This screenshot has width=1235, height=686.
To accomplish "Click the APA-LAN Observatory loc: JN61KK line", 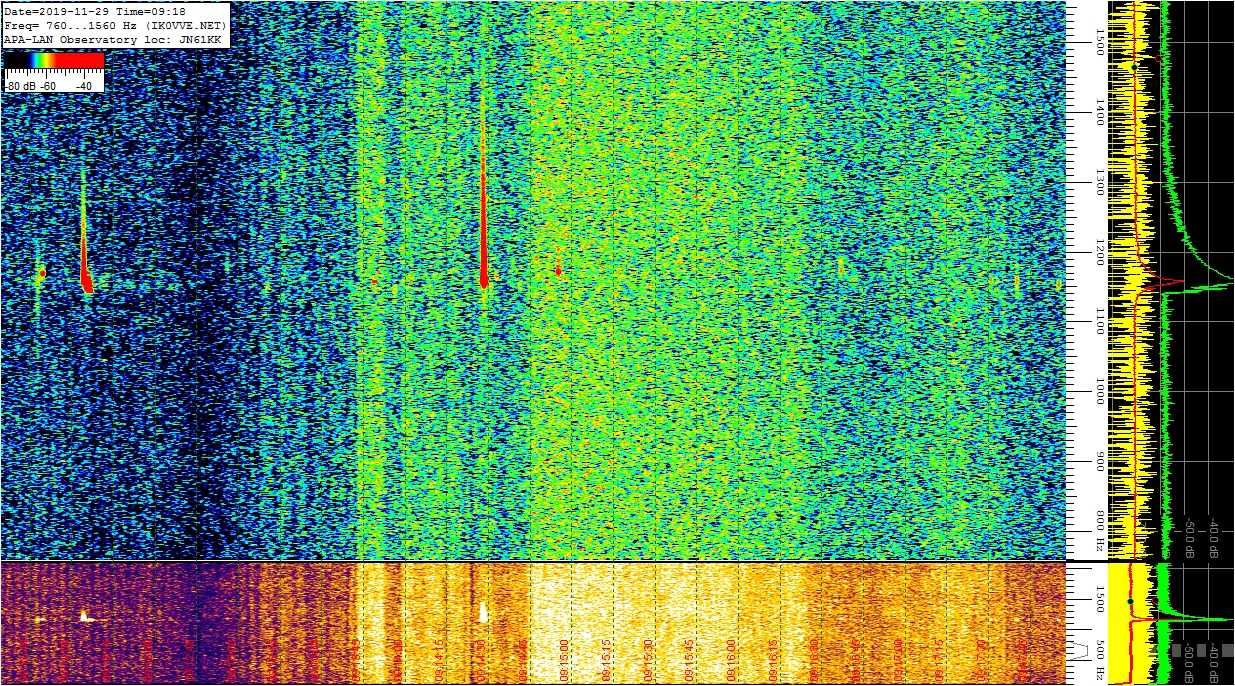I will tap(112, 38).
